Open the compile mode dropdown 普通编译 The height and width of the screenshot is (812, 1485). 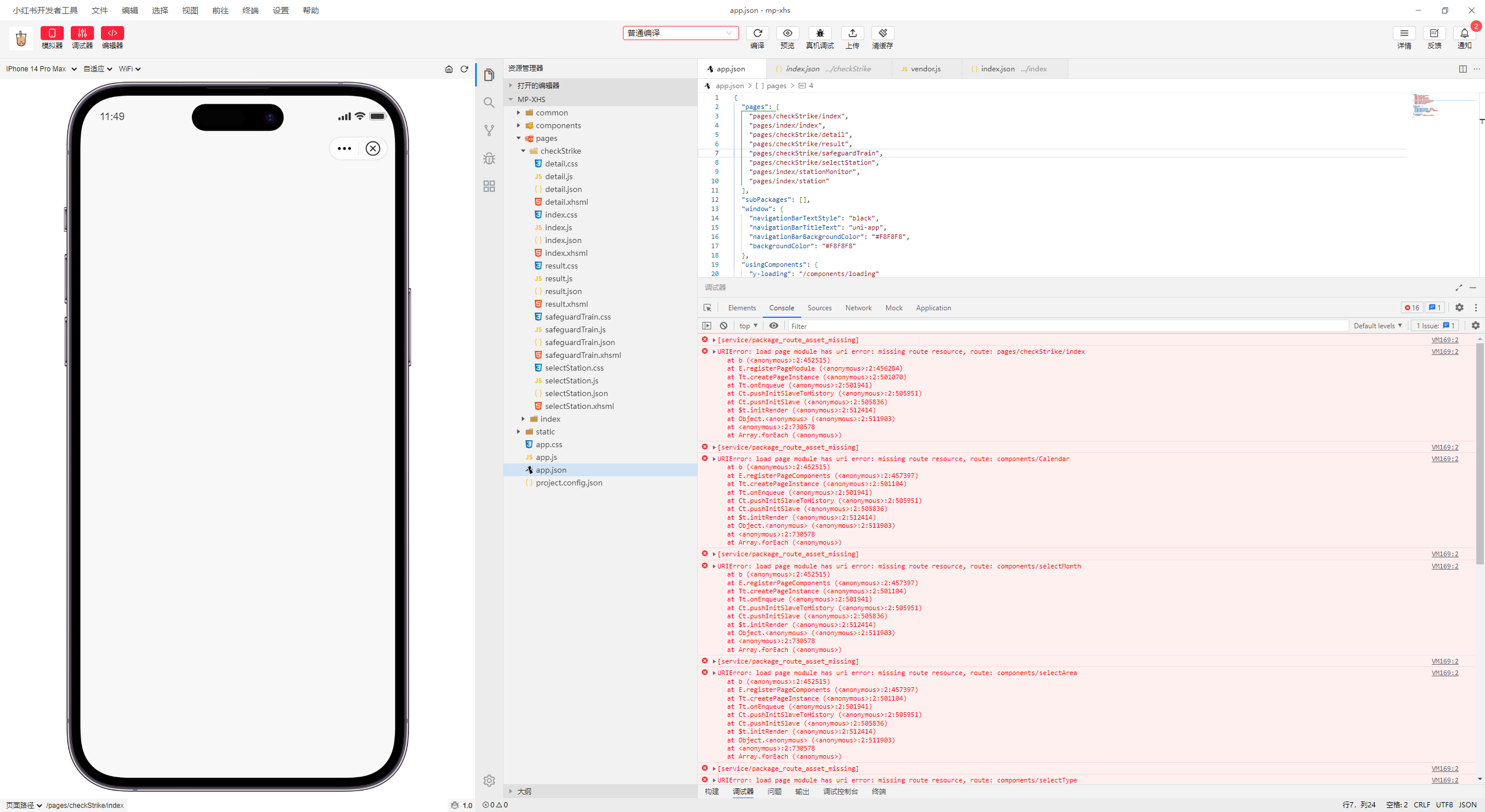pos(680,33)
